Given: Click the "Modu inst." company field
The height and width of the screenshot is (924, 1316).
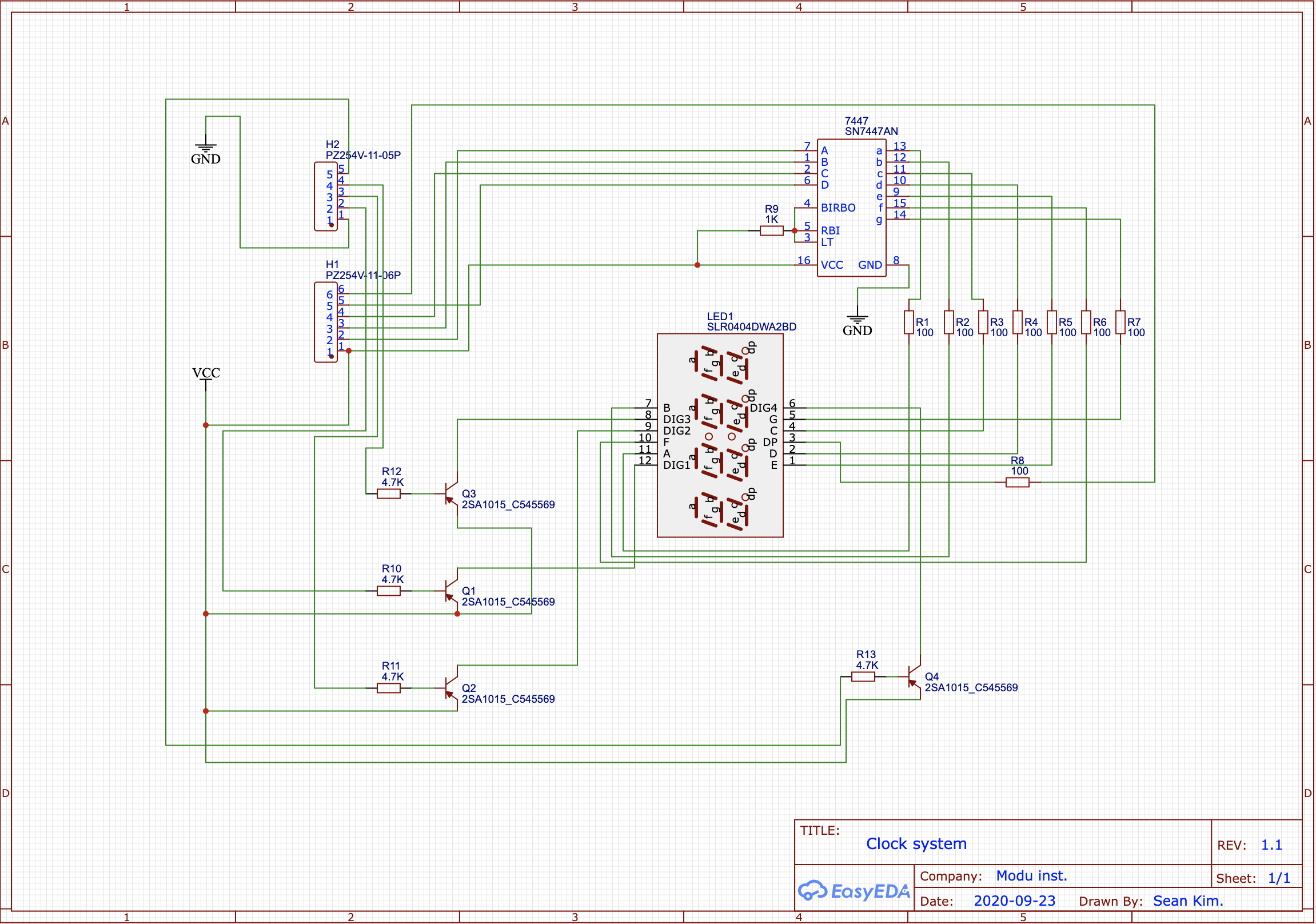Looking at the screenshot, I should point(1032,877).
